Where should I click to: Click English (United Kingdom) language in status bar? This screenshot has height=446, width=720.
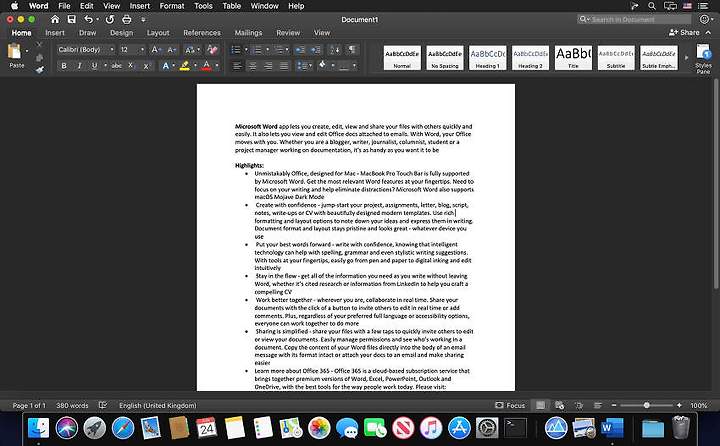click(x=158, y=405)
